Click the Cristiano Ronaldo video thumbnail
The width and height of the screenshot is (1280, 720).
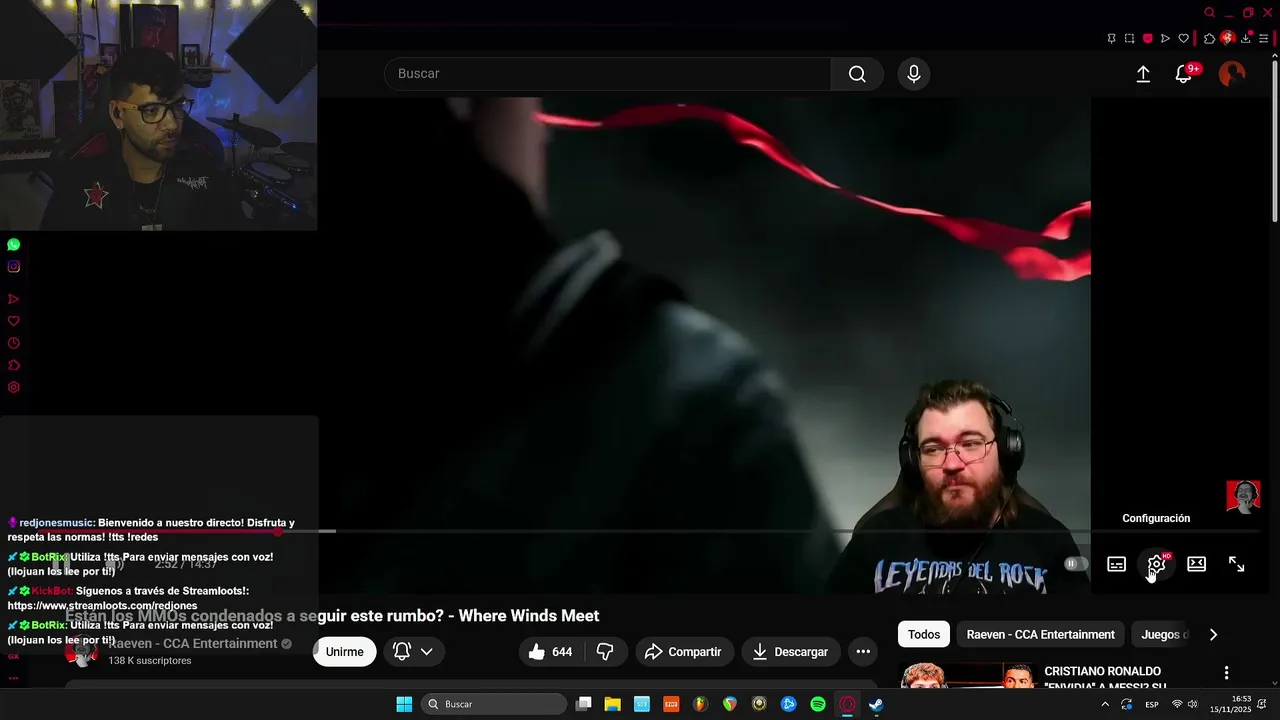coord(968,677)
